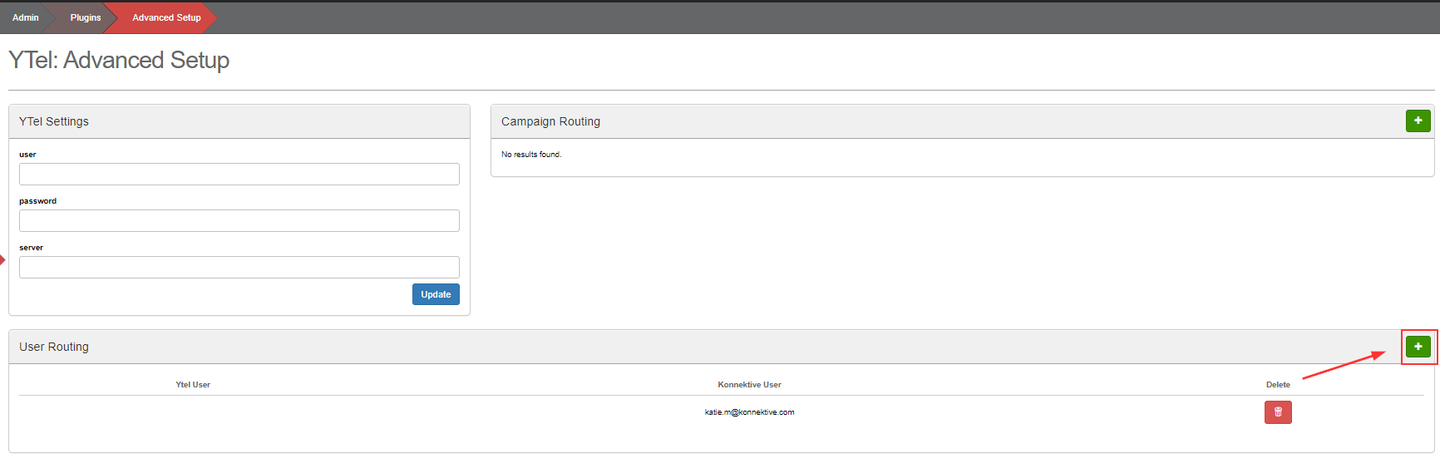Select the Advanced Setup breadcrumb
Viewport: 1440px width, 463px height.
(x=166, y=17)
